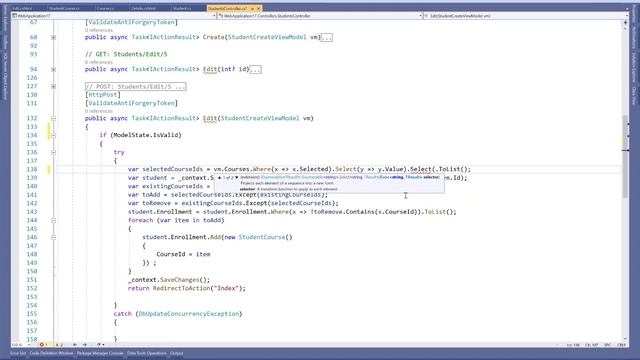640x360 pixels.
Task: Open the Output panel tab
Action: (177, 353)
